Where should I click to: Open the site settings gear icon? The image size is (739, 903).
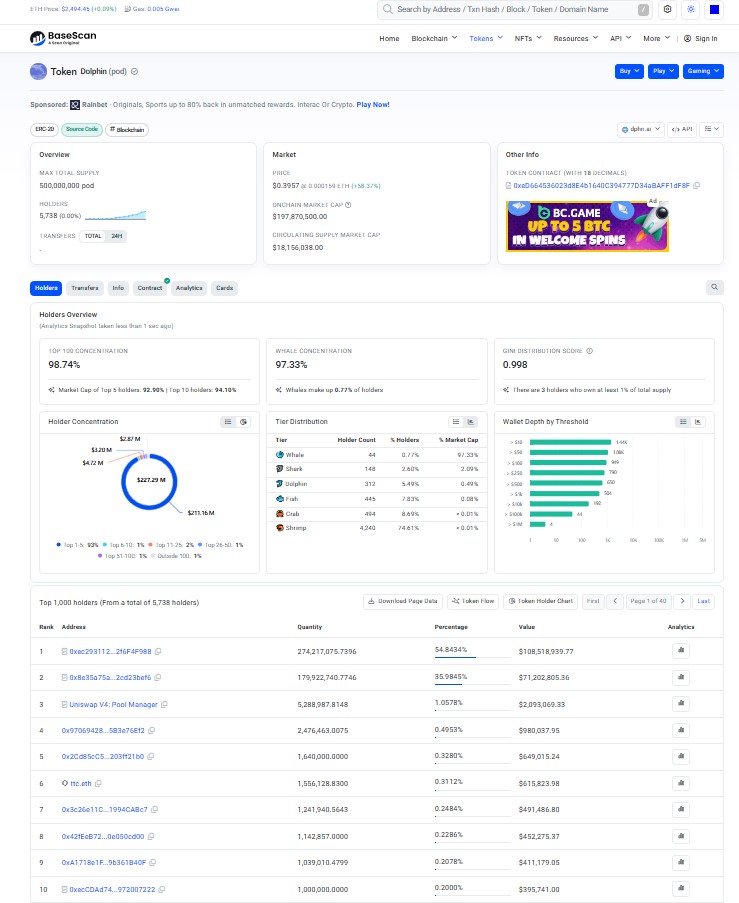[668, 9]
